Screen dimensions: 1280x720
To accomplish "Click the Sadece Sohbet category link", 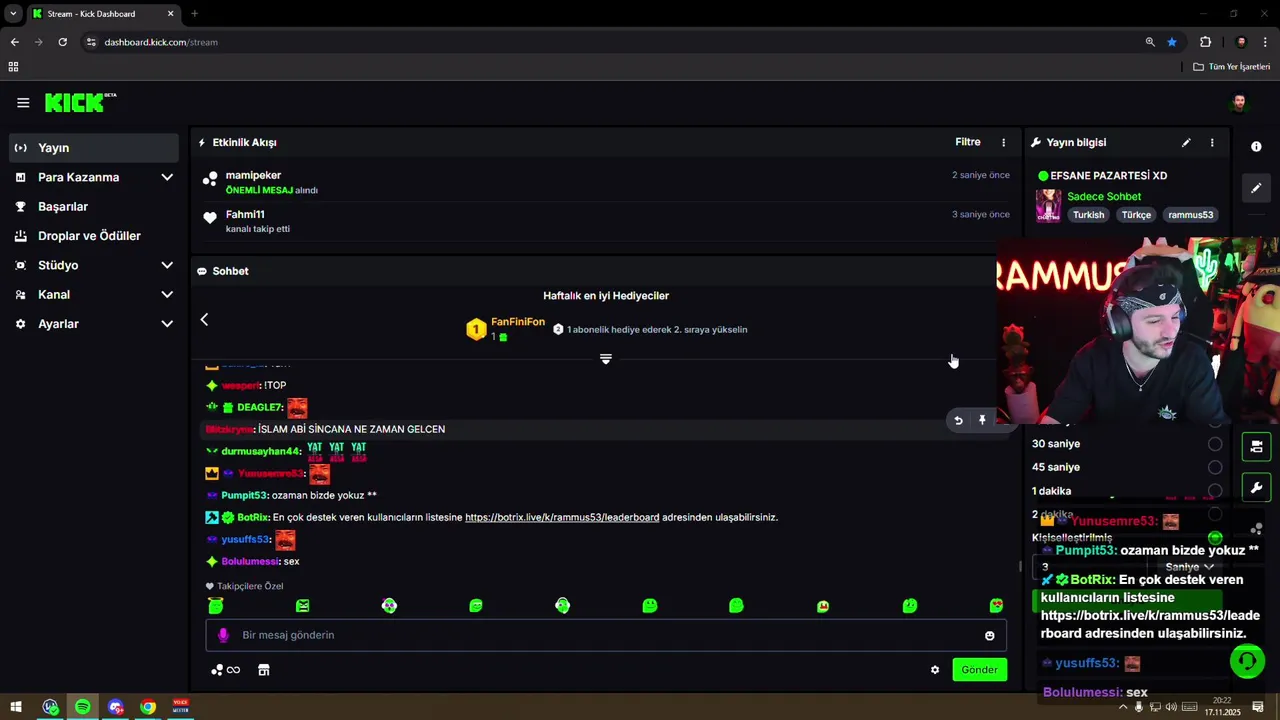I will (1104, 197).
